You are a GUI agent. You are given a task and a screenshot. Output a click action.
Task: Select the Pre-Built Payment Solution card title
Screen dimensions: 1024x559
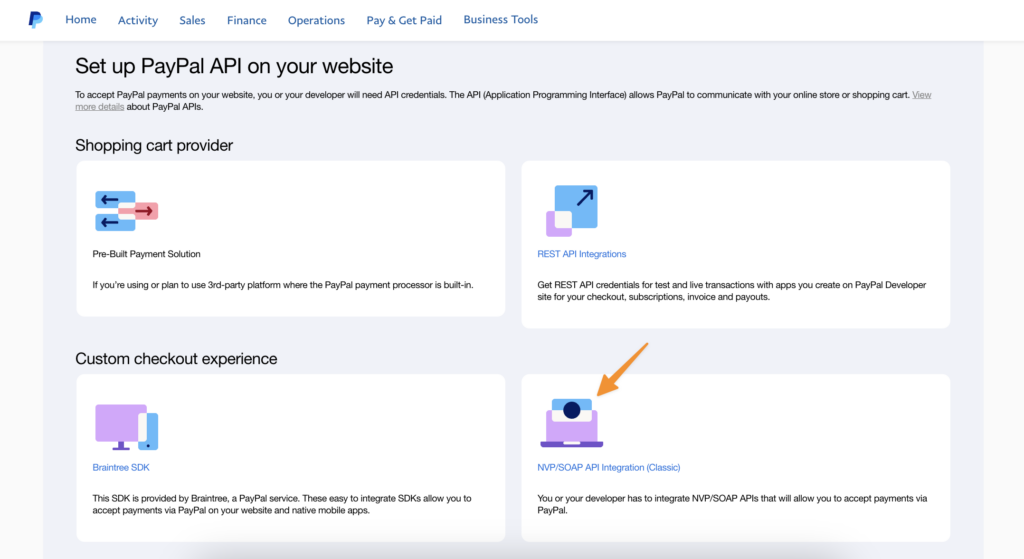point(146,254)
